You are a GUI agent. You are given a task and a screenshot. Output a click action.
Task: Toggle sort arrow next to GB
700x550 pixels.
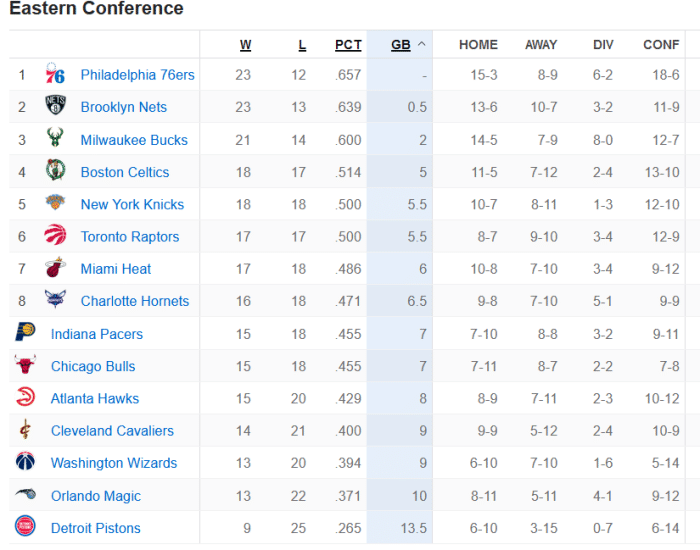click(x=421, y=44)
